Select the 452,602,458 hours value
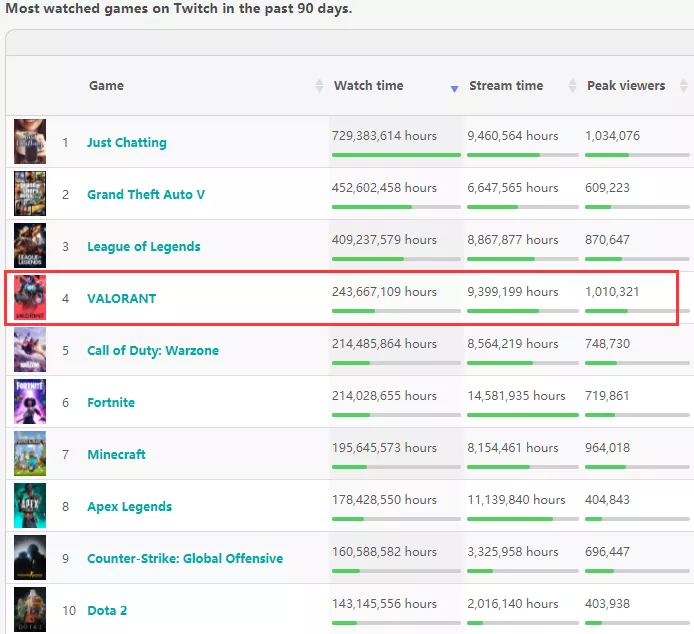This screenshot has width=694, height=634. pos(384,188)
